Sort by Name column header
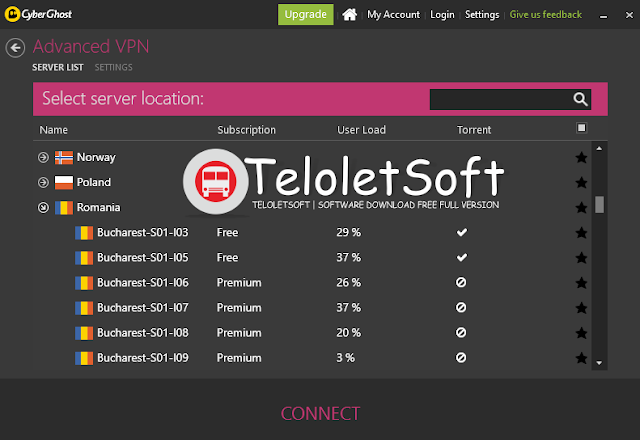This screenshot has width=640, height=440. pyautogui.click(x=53, y=130)
